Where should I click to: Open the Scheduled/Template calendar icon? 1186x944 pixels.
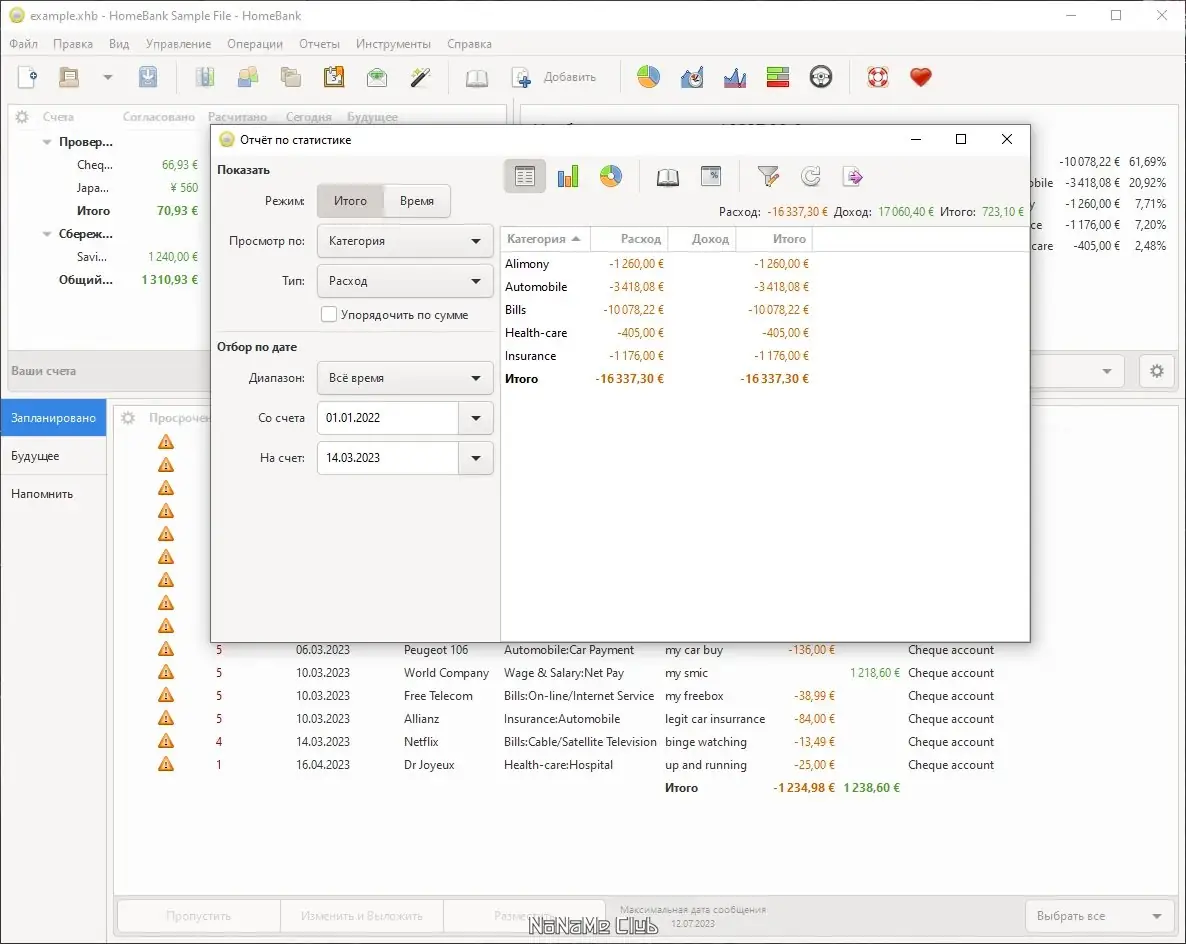tap(334, 77)
